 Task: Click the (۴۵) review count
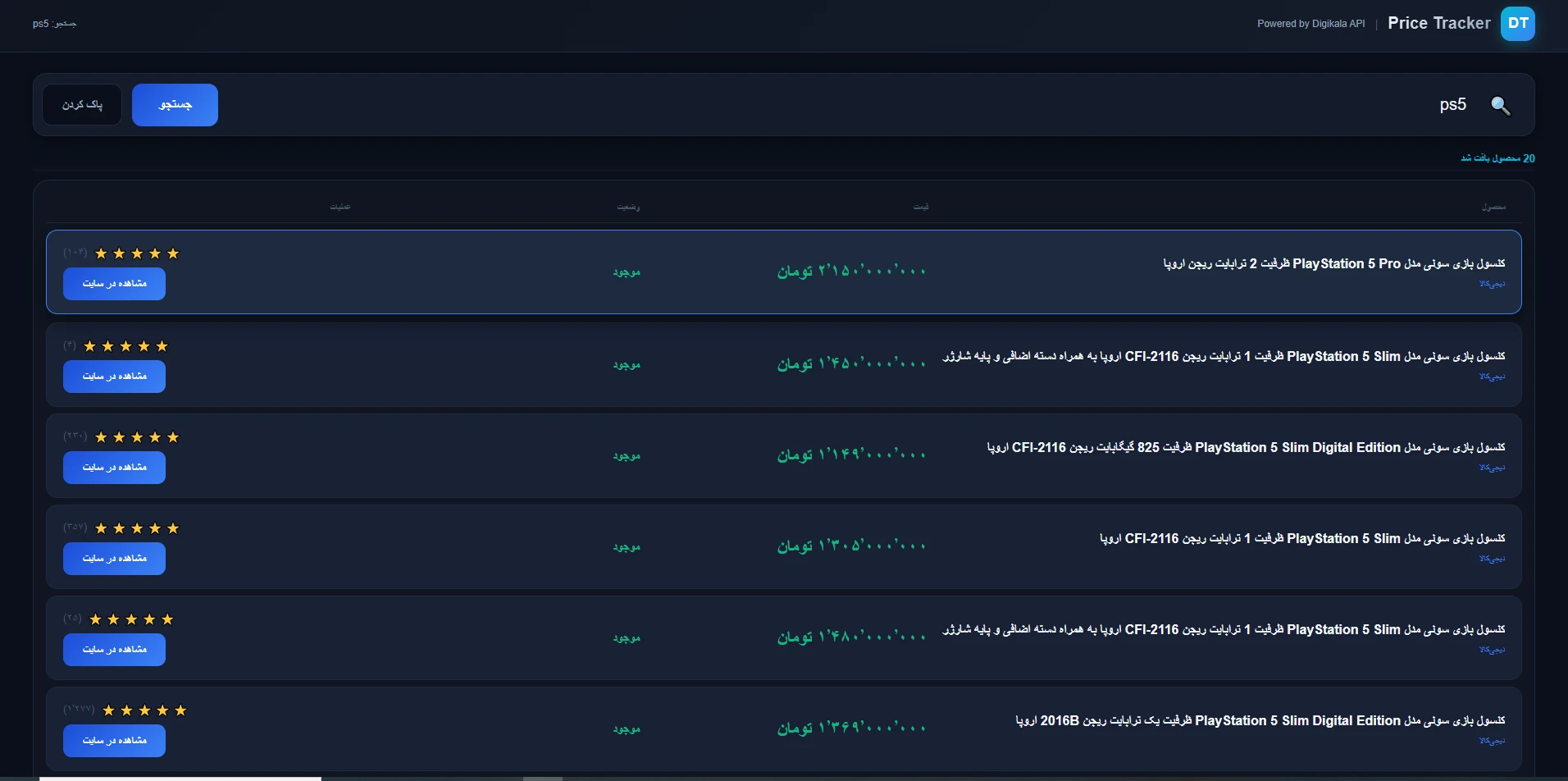pos(72,619)
